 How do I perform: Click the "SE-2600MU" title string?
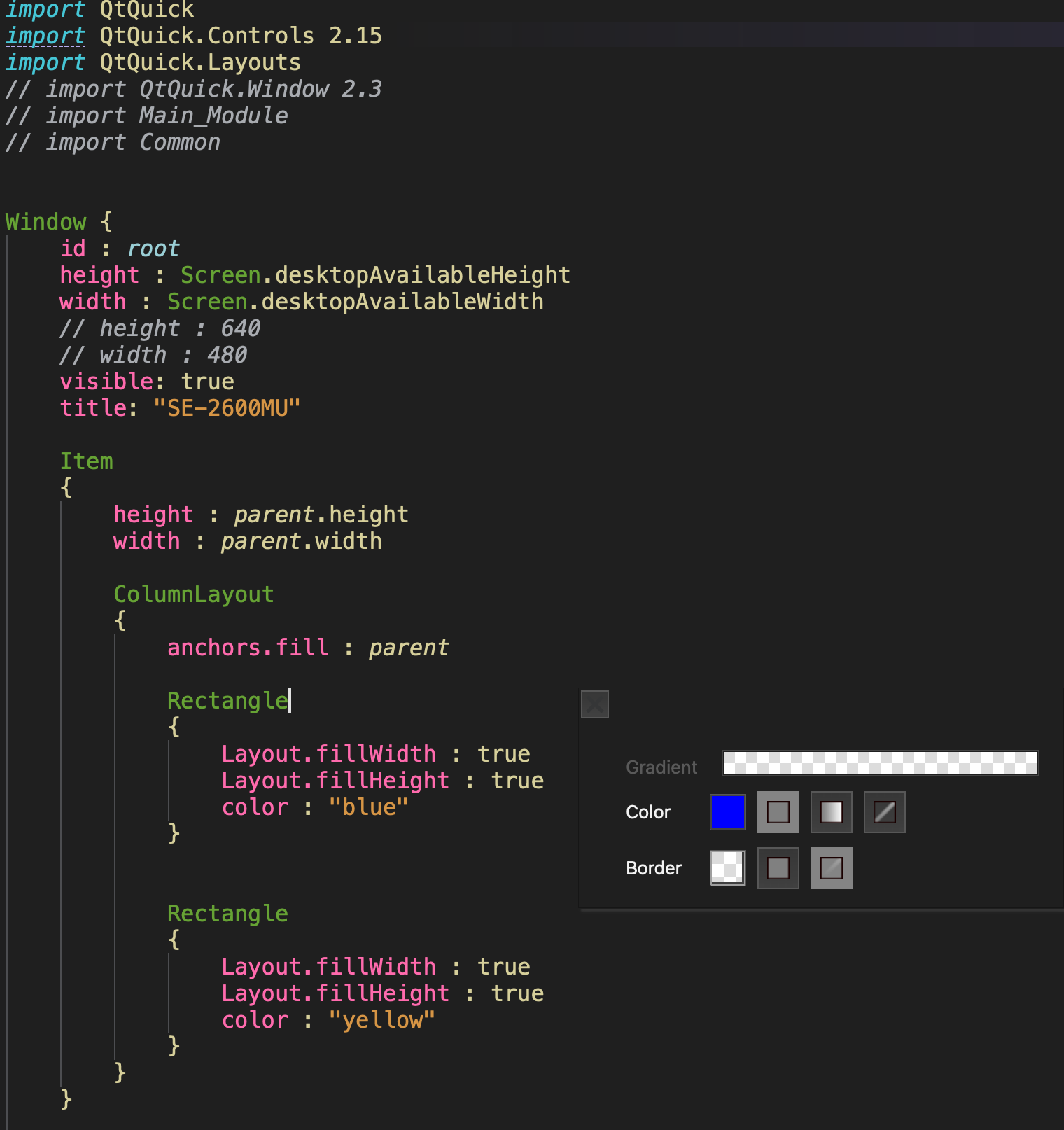coord(227,408)
